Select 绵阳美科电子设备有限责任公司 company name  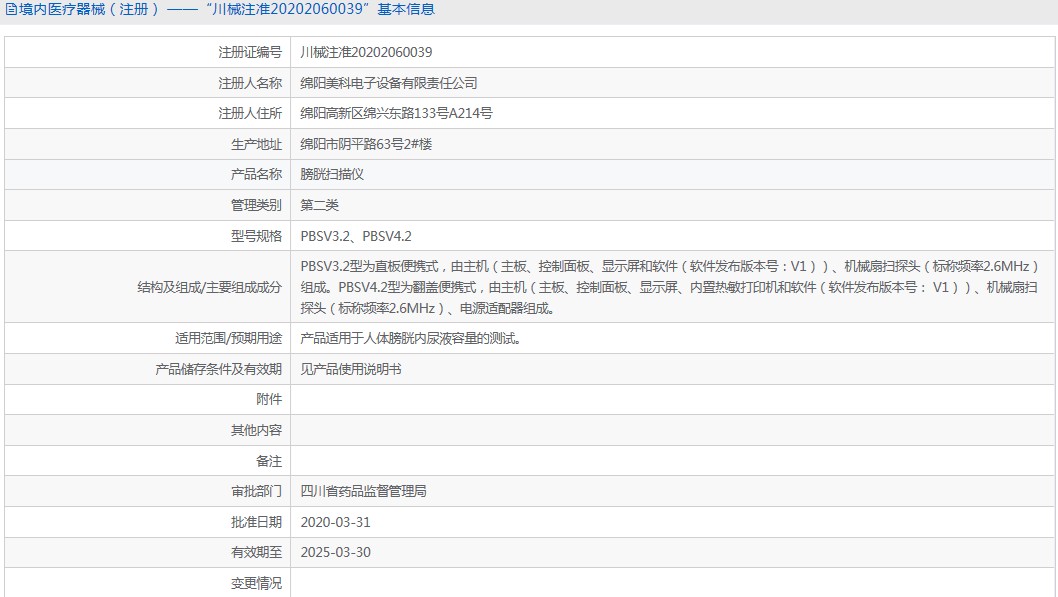[x=389, y=83]
